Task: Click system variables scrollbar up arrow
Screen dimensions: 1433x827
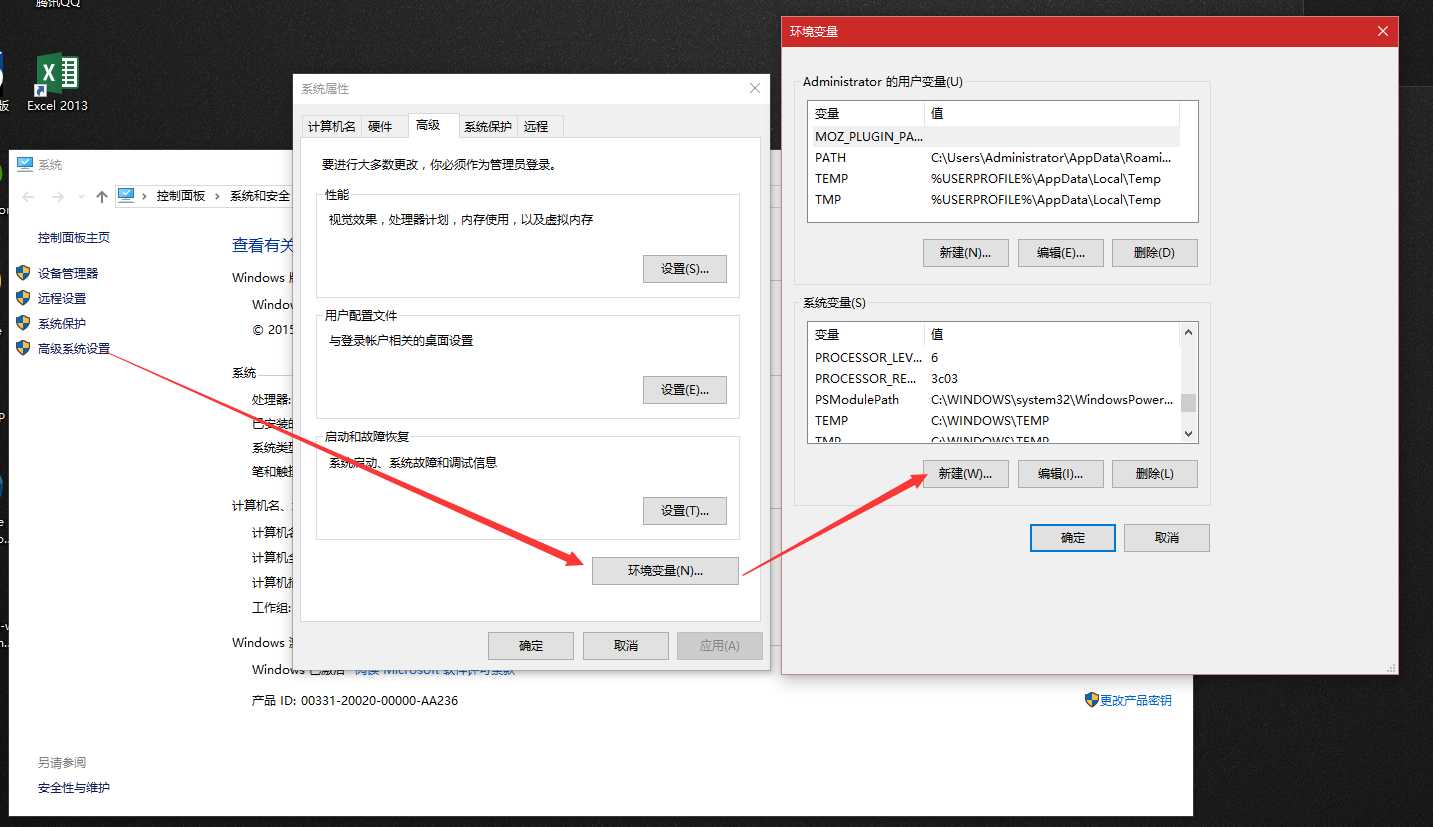Action: coord(1188,333)
